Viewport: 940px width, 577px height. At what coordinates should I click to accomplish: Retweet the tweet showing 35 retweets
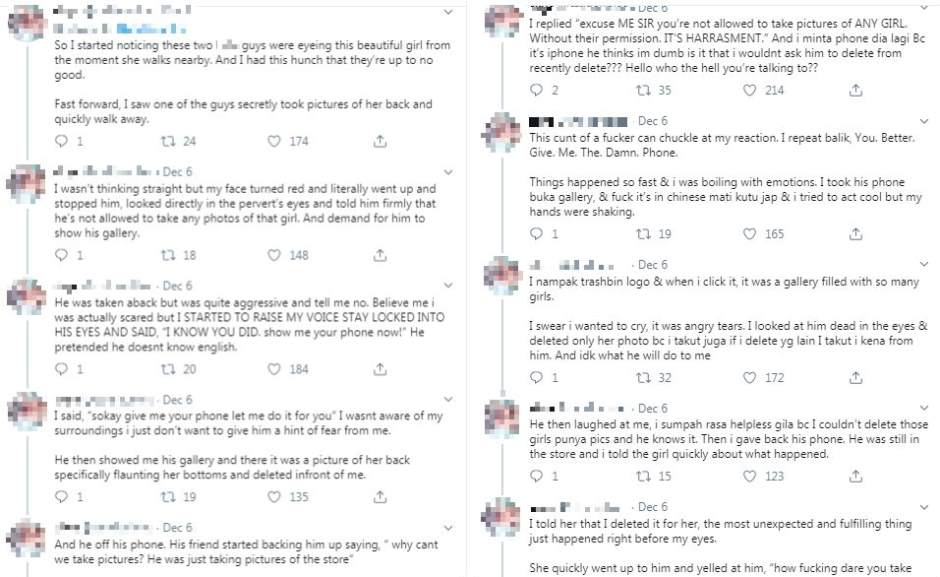[x=644, y=90]
